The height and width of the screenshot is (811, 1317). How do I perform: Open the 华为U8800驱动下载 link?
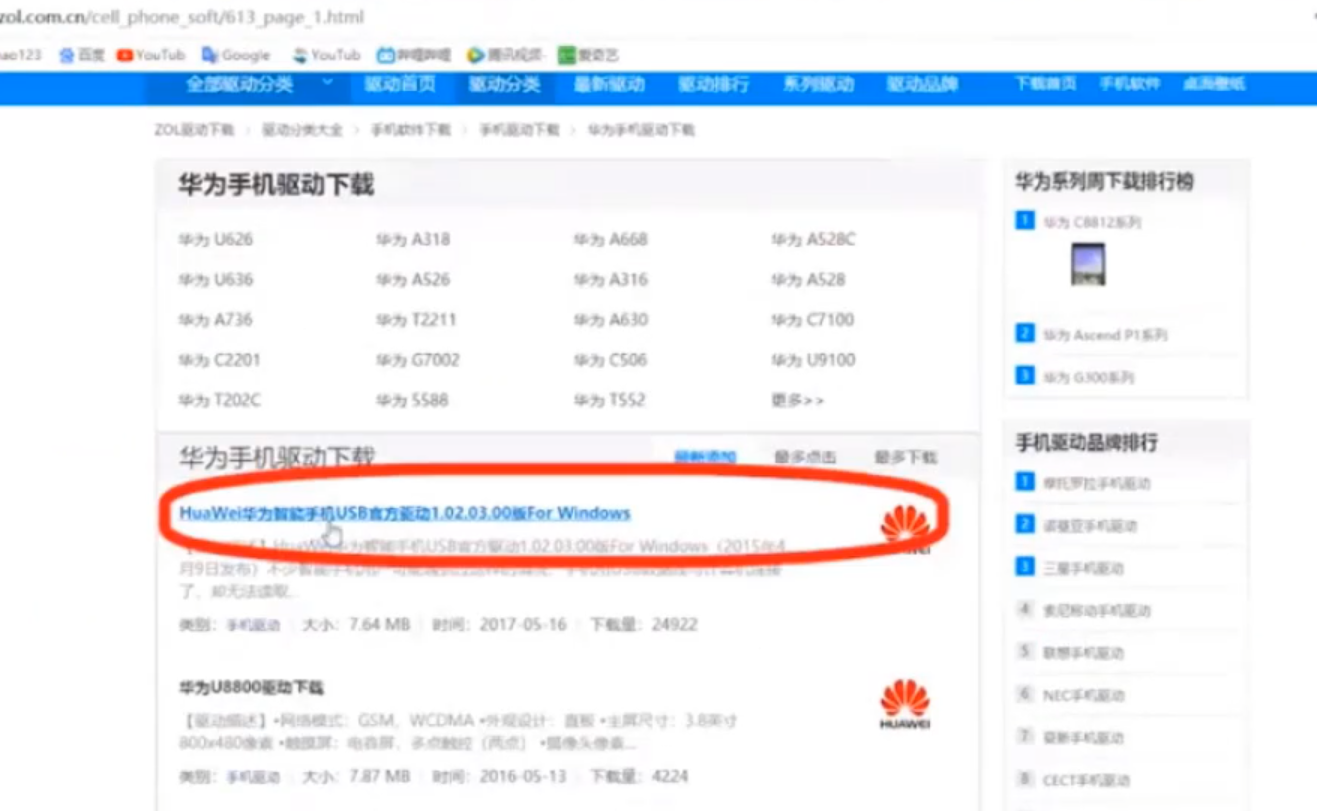pyautogui.click(x=251, y=688)
